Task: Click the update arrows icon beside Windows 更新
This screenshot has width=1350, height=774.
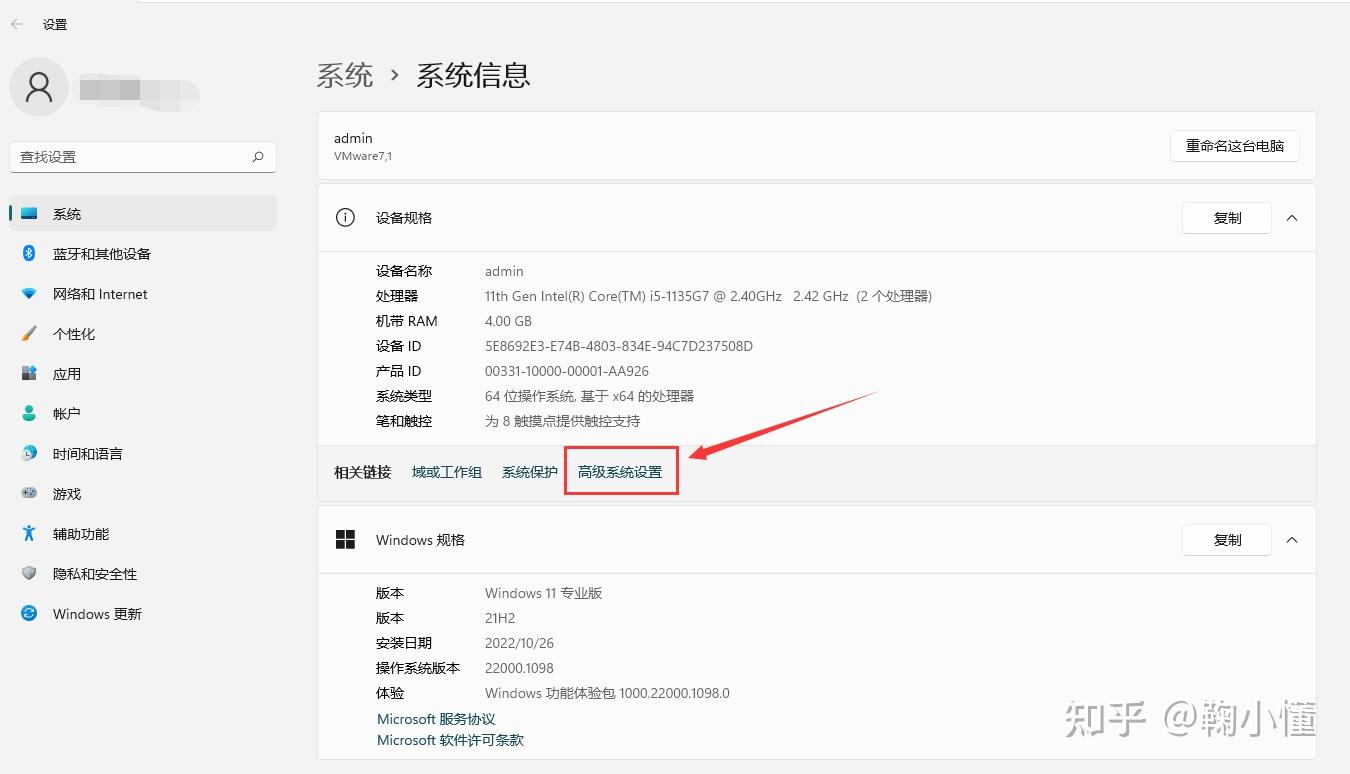Action: (x=29, y=614)
